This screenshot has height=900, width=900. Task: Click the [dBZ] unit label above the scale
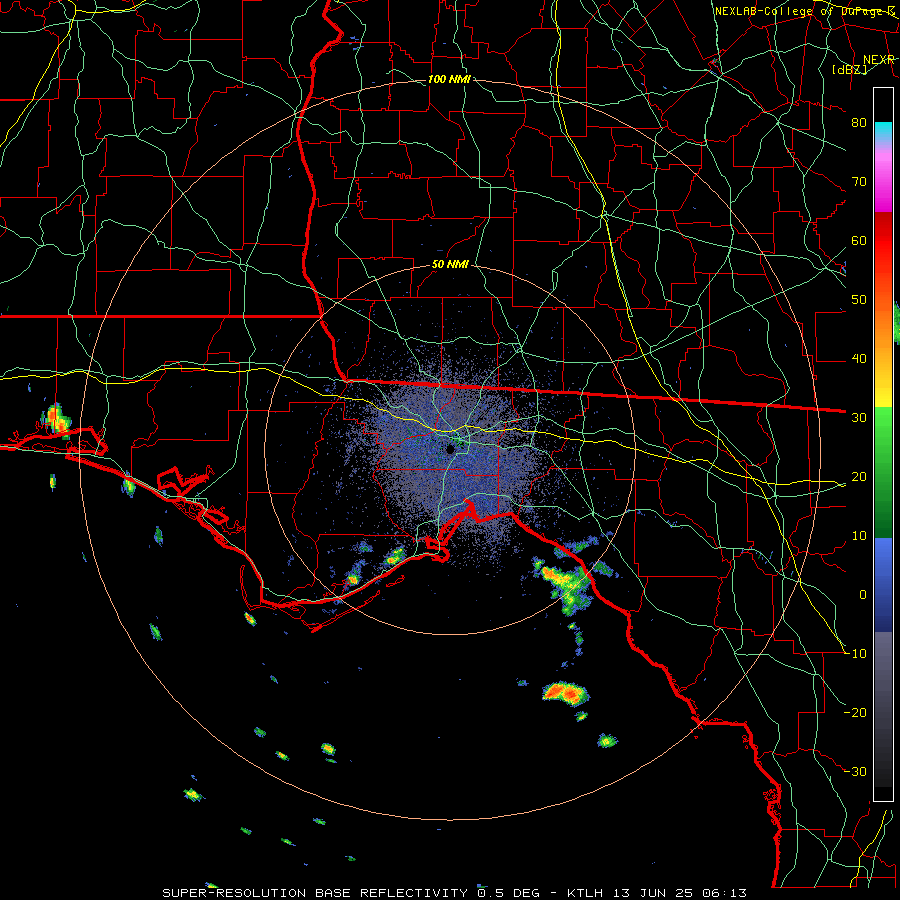pyautogui.click(x=849, y=69)
